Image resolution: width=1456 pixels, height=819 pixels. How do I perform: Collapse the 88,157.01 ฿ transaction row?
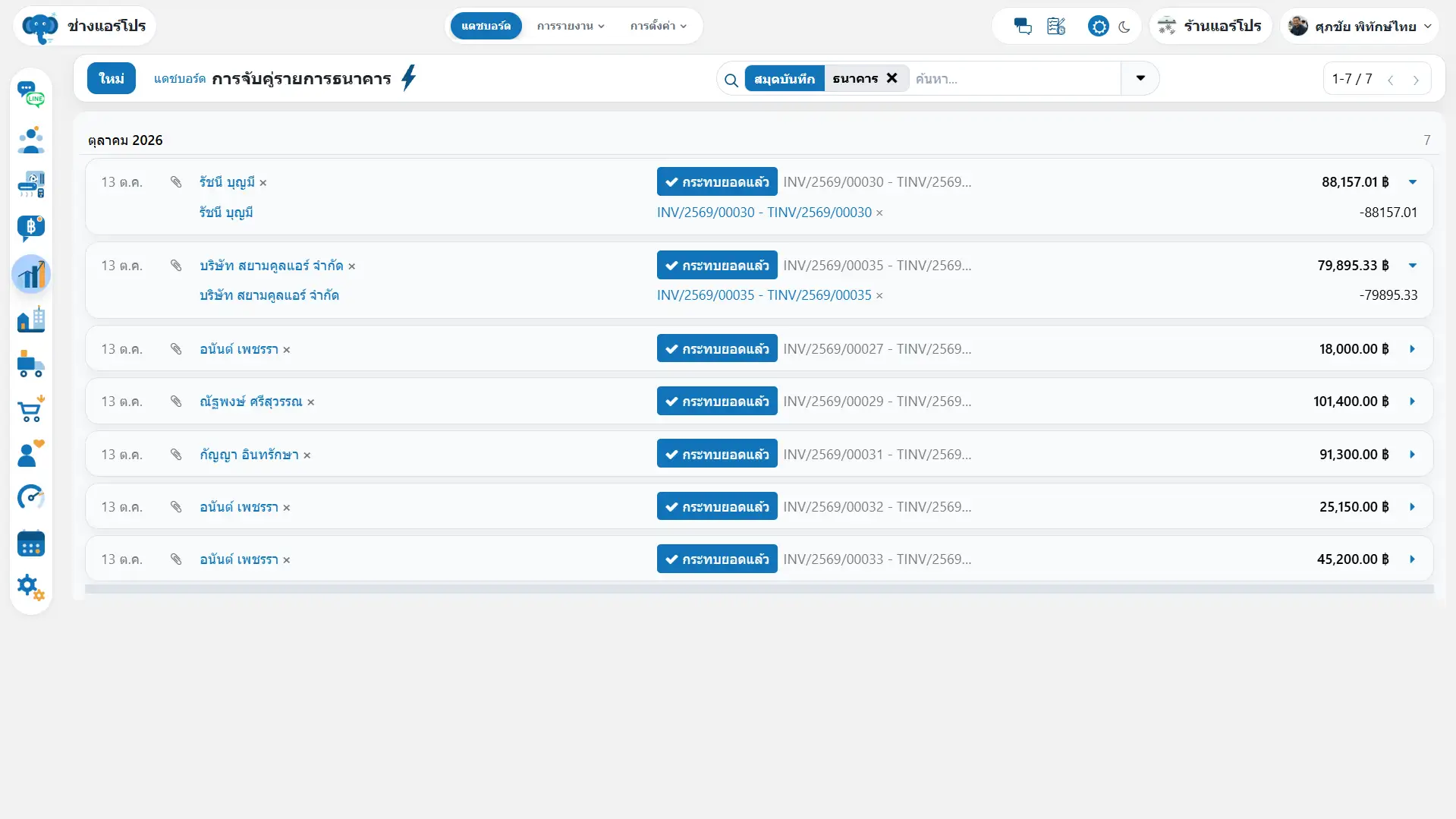click(x=1413, y=182)
